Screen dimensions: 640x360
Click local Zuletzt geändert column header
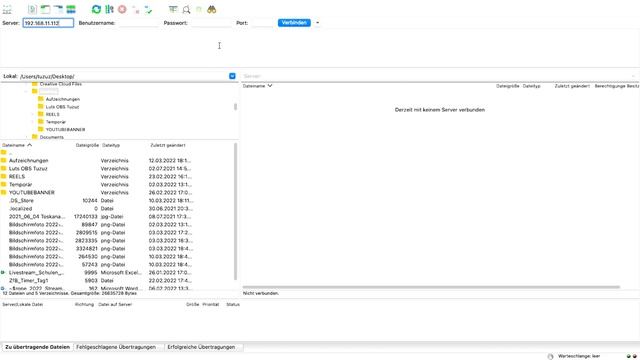(168, 145)
